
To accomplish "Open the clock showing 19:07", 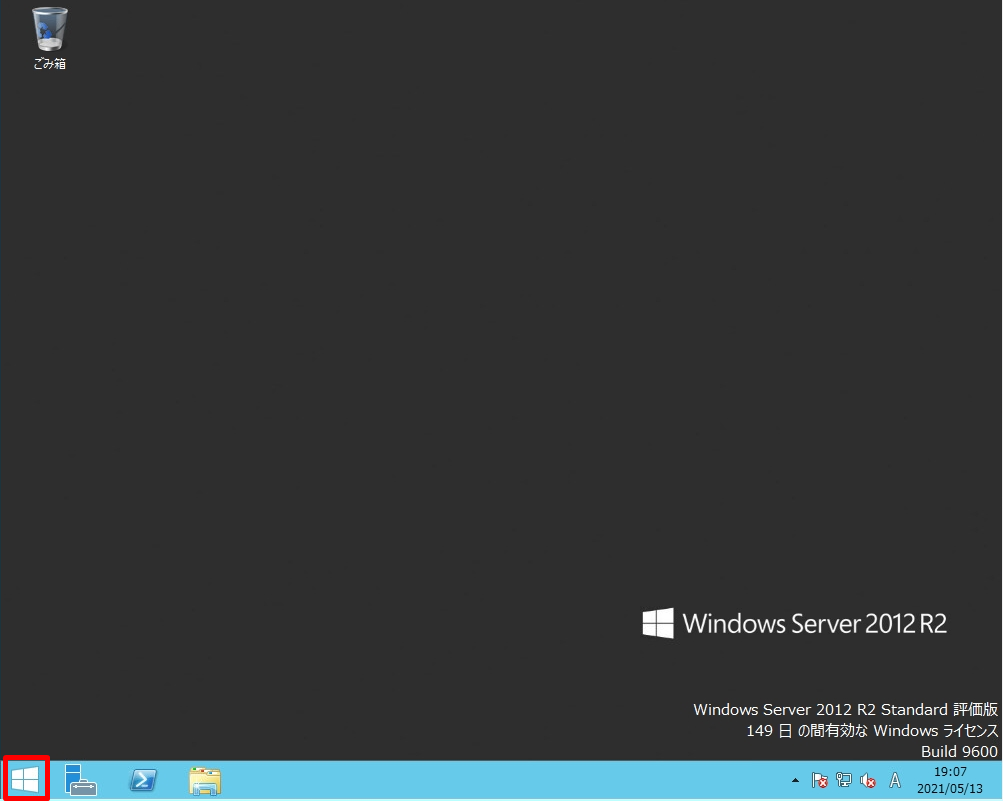I will [950, 772].
